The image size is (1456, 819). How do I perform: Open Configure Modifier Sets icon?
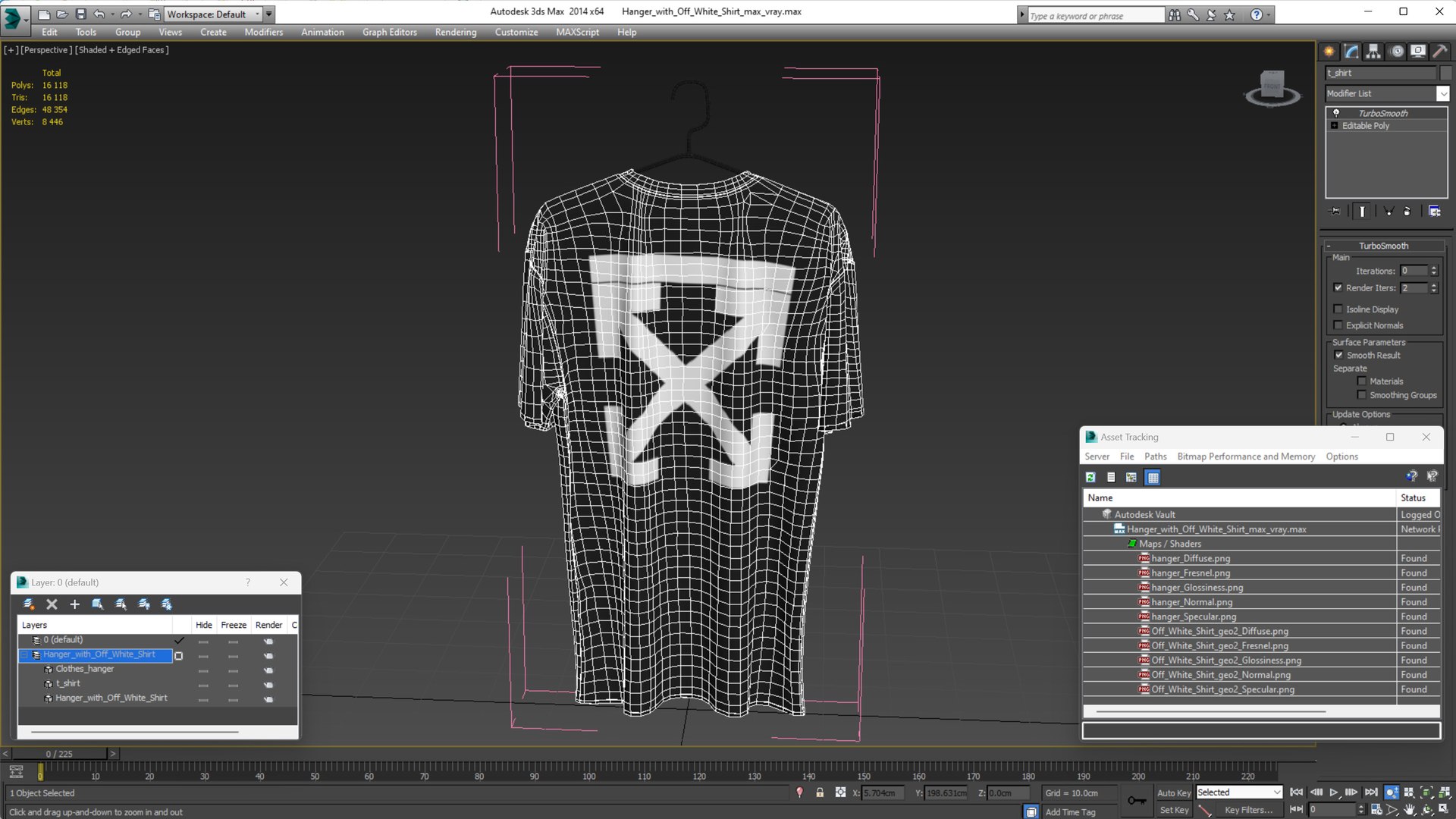click(1434, 212)
